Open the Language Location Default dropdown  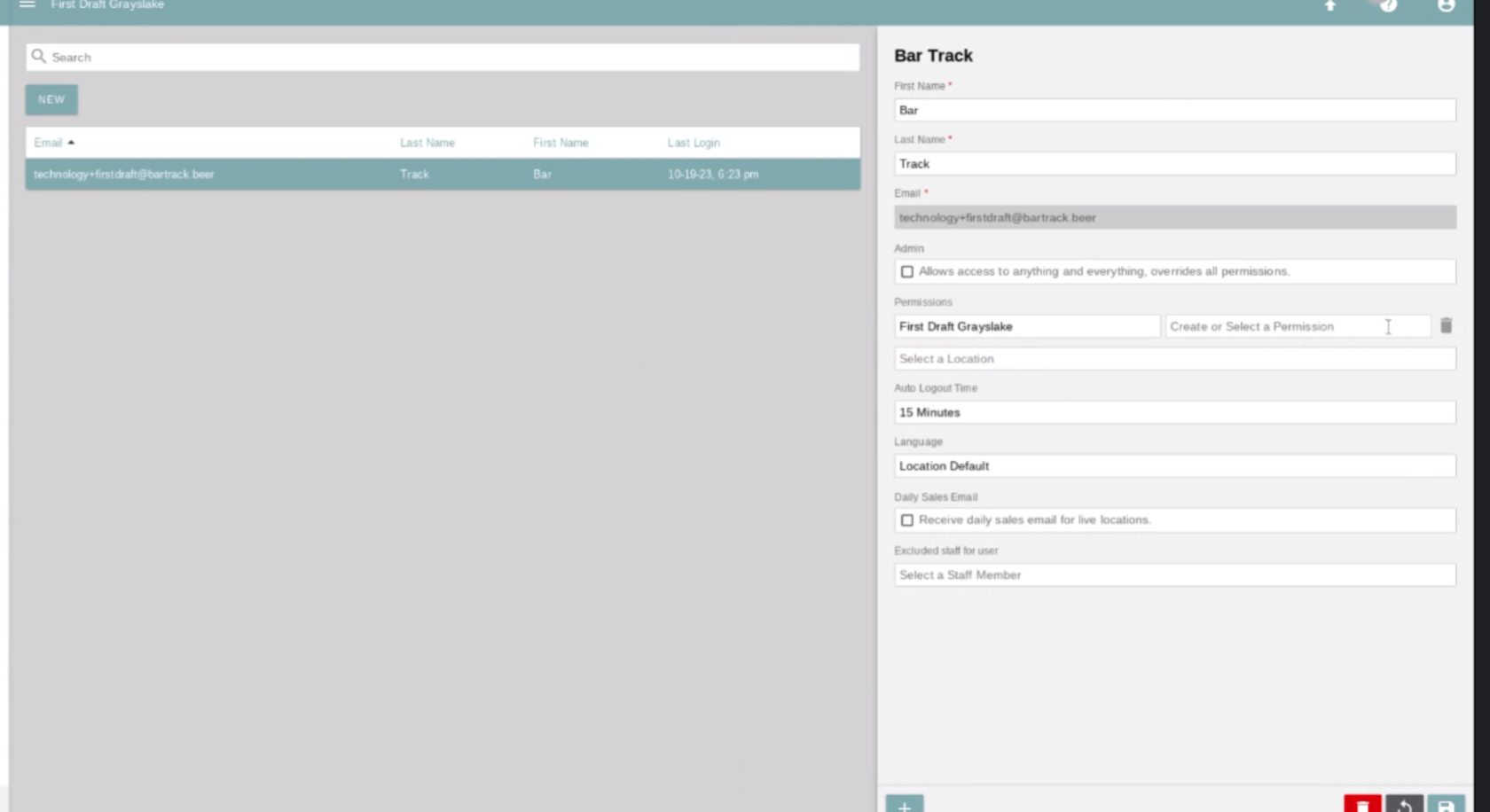coord(1175,466)
